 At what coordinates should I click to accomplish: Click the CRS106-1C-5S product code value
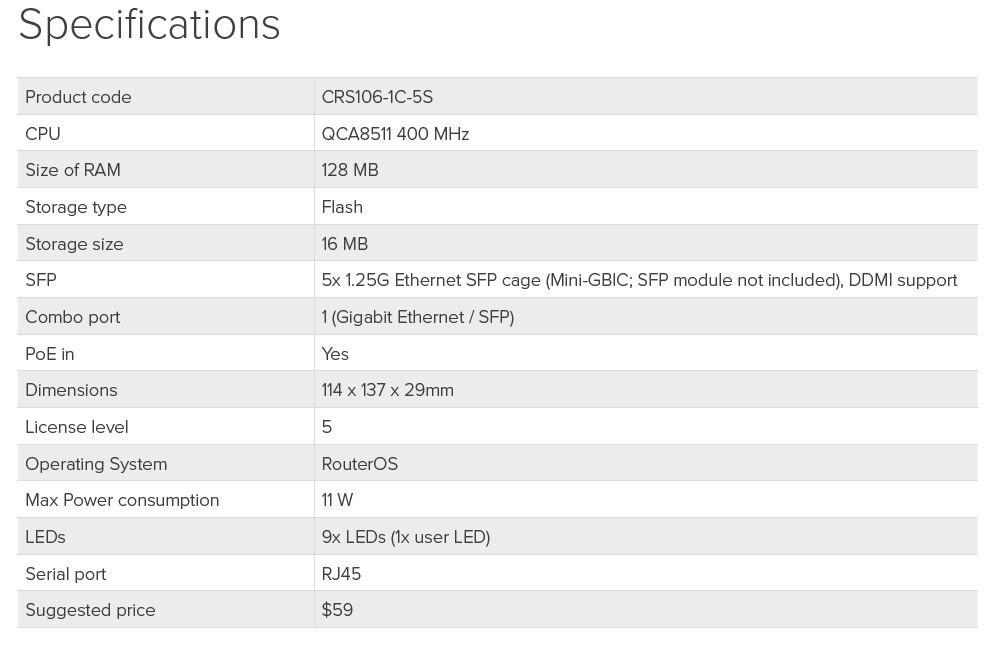point(377,97)
